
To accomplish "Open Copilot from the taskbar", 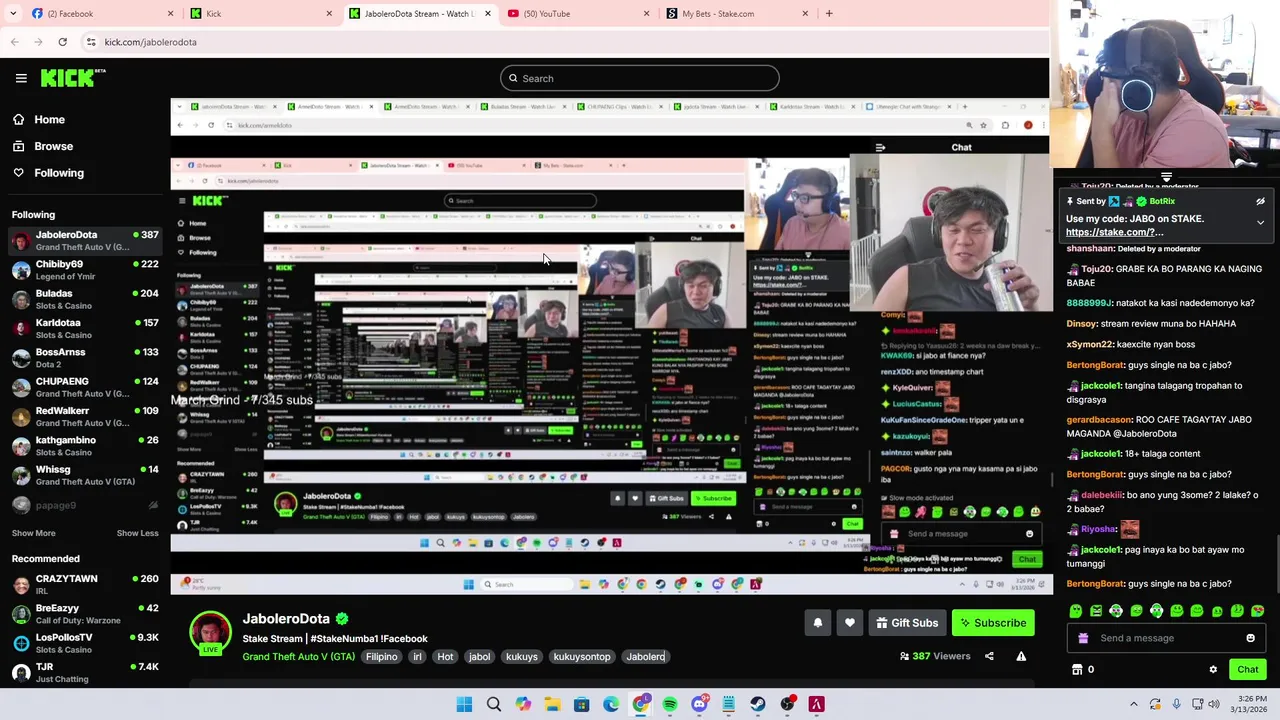I will [523, 704].
